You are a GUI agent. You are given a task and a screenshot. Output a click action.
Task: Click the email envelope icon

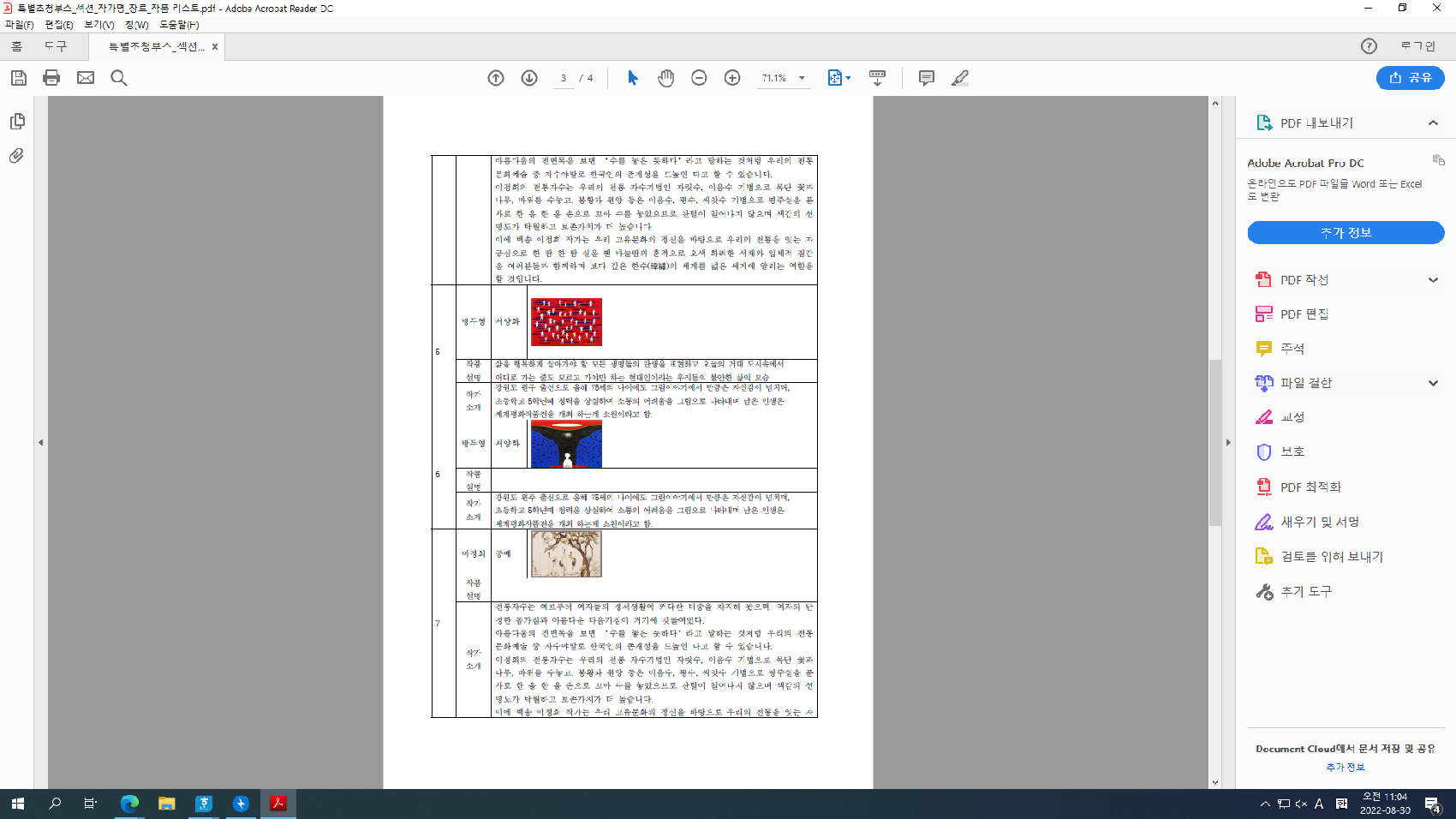click(x=86, y=78)
